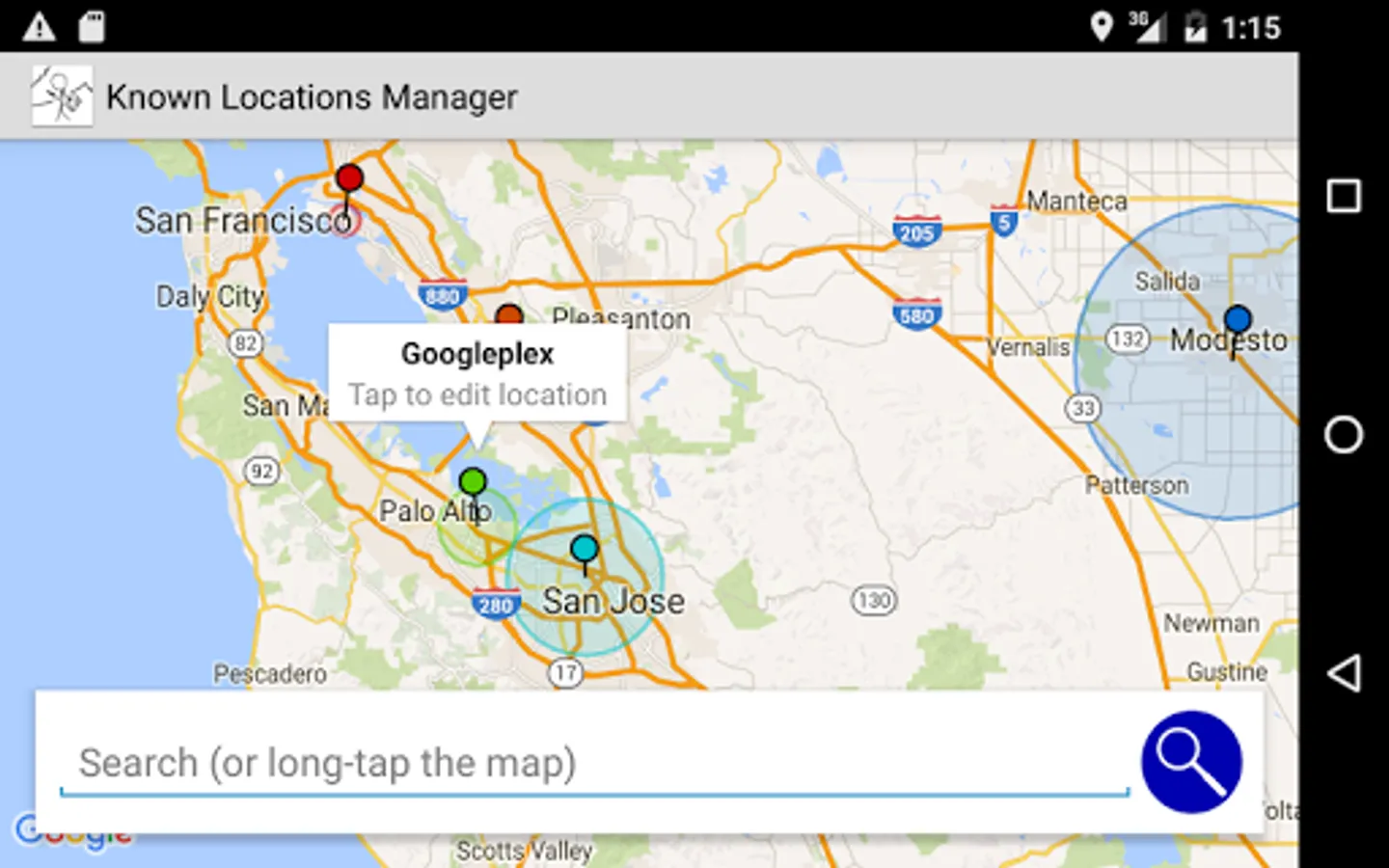Image resolution: width=1389 pixels, height=868 pixels.
Task: Tap the 3G signal strength icon
Action: [1146, 26]
